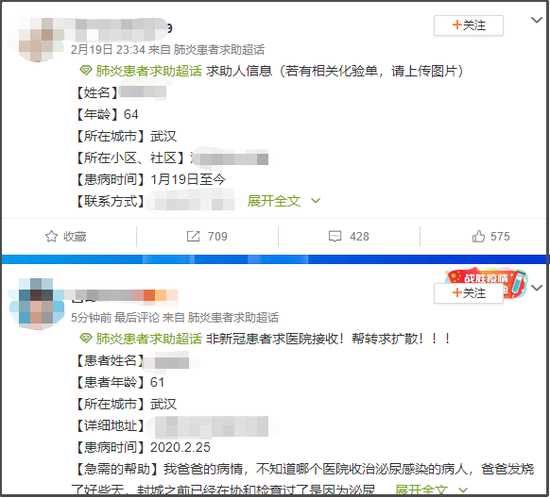Open the chevron menu on second post

point(537,288)
